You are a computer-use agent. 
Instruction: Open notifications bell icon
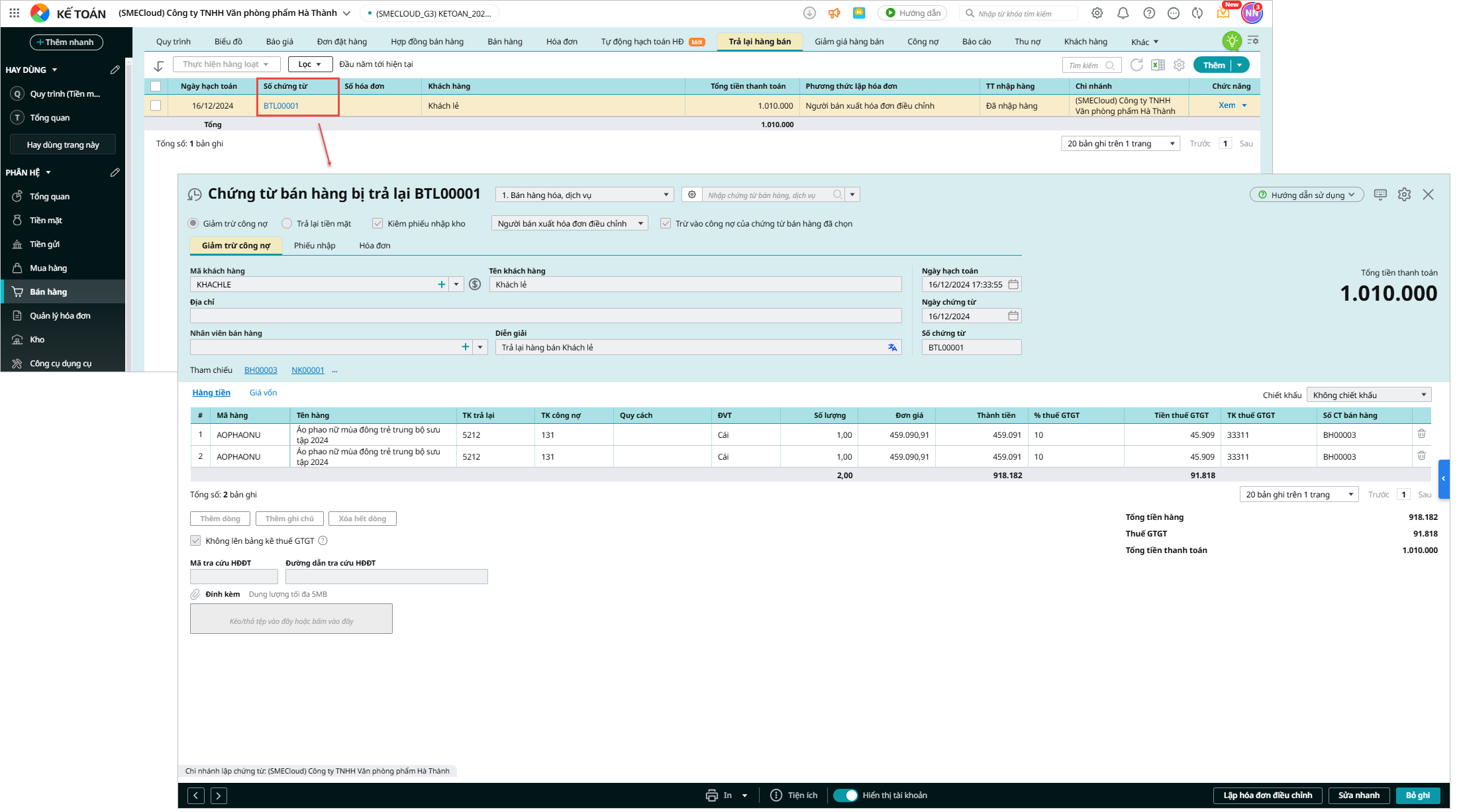(x=1123, y=13)
